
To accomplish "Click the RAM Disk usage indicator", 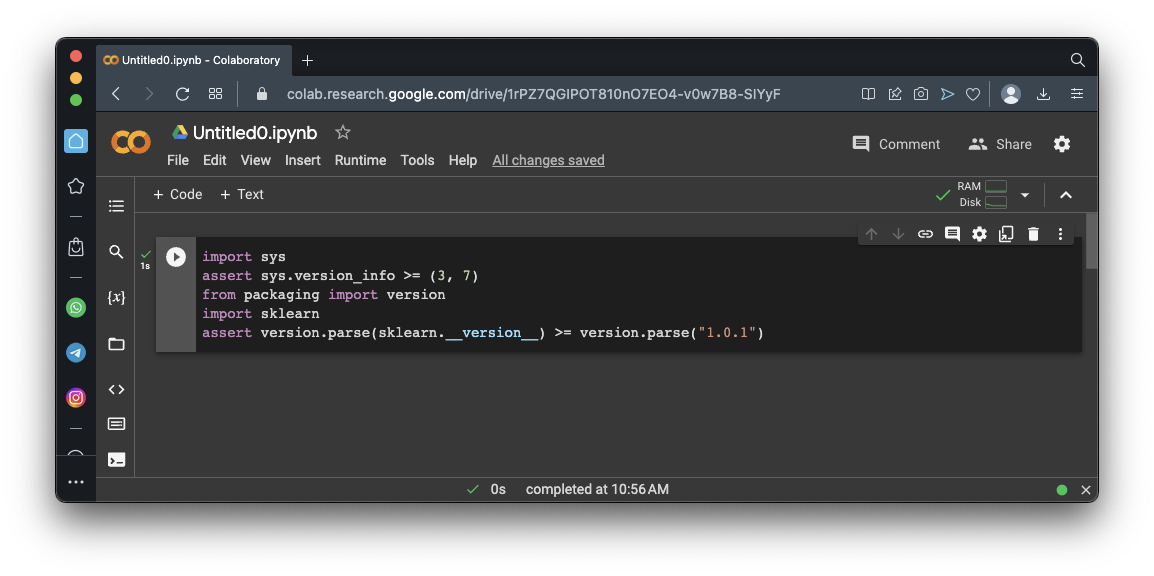I will 983,194.
